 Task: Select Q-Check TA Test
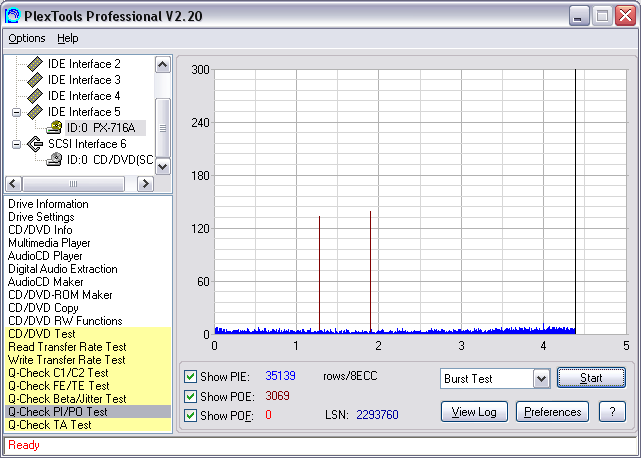click(88, 425)
